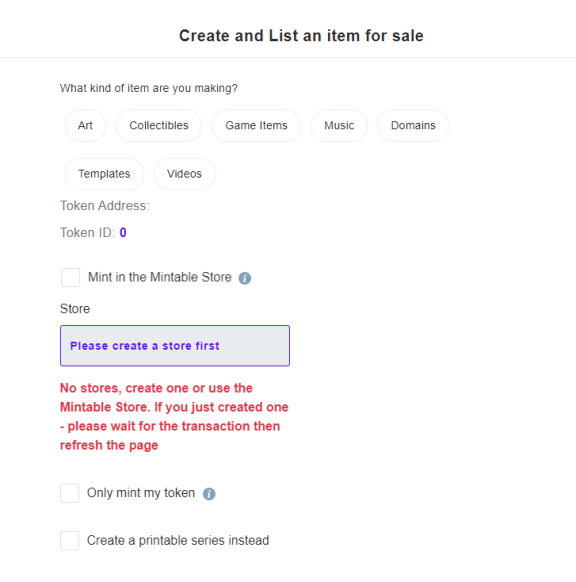Enable Mint in the Mintable Store checkbox

[x=71, y=278]
